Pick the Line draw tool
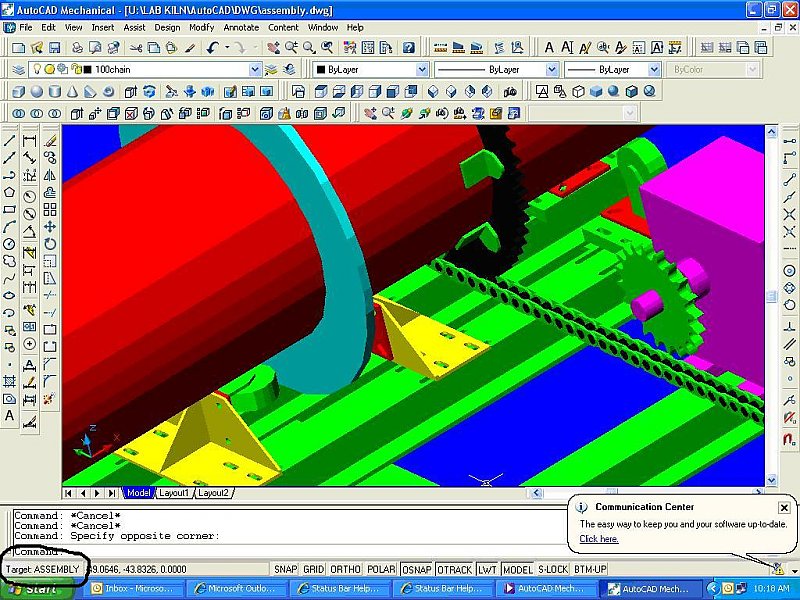The image size is (800, 600). (x=9, y=141)
